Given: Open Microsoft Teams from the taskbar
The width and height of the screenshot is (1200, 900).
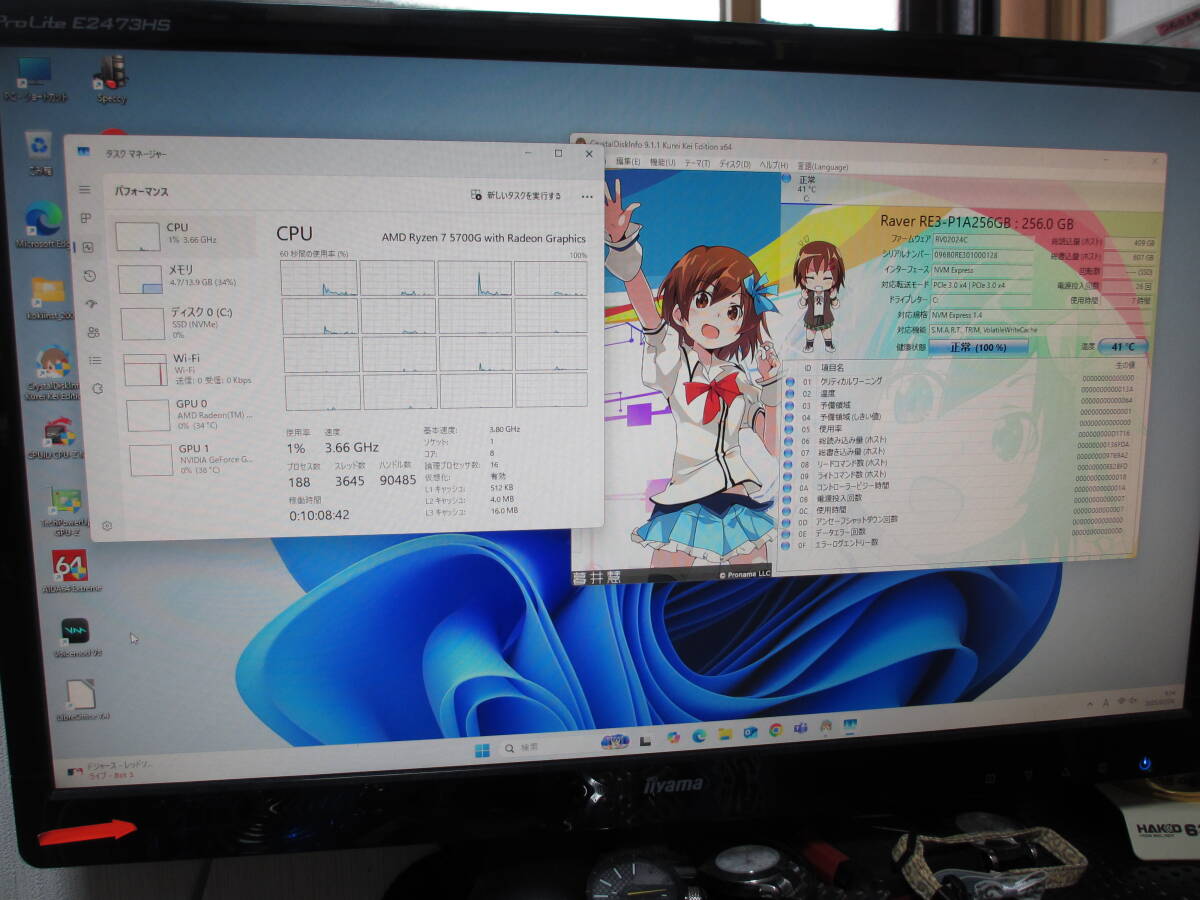Looking at the screenshot, I should point(800,727).
